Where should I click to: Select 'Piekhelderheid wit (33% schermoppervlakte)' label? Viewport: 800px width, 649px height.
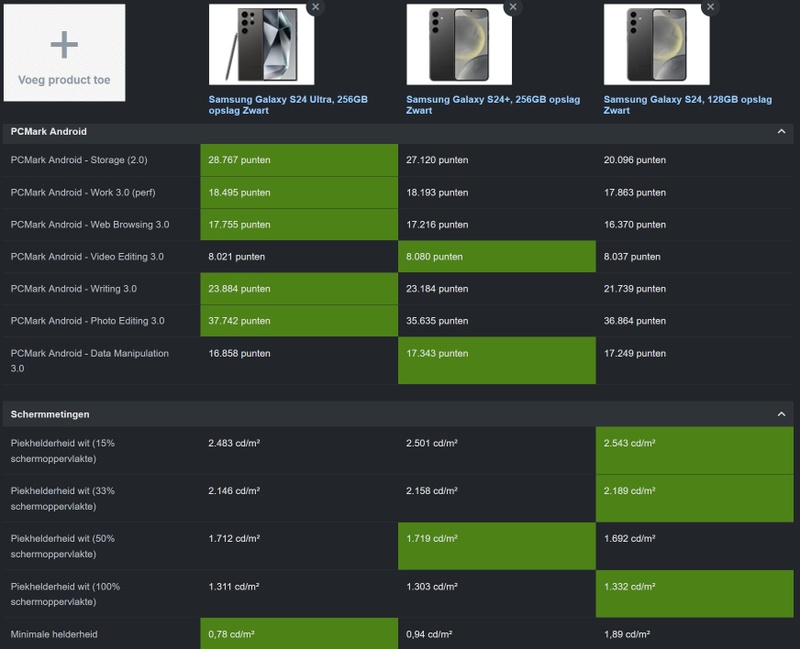63,498
